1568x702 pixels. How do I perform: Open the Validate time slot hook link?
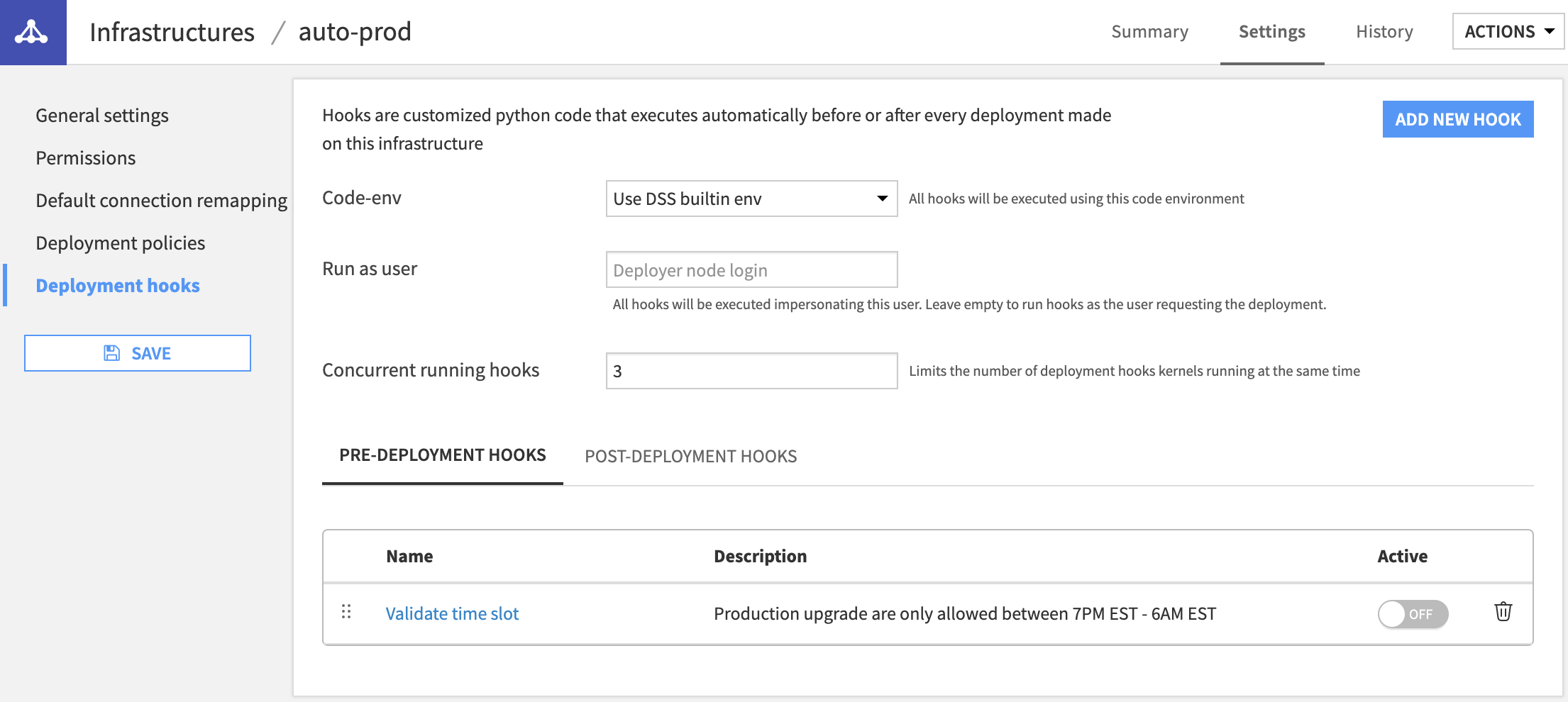(x=452, y=613)
